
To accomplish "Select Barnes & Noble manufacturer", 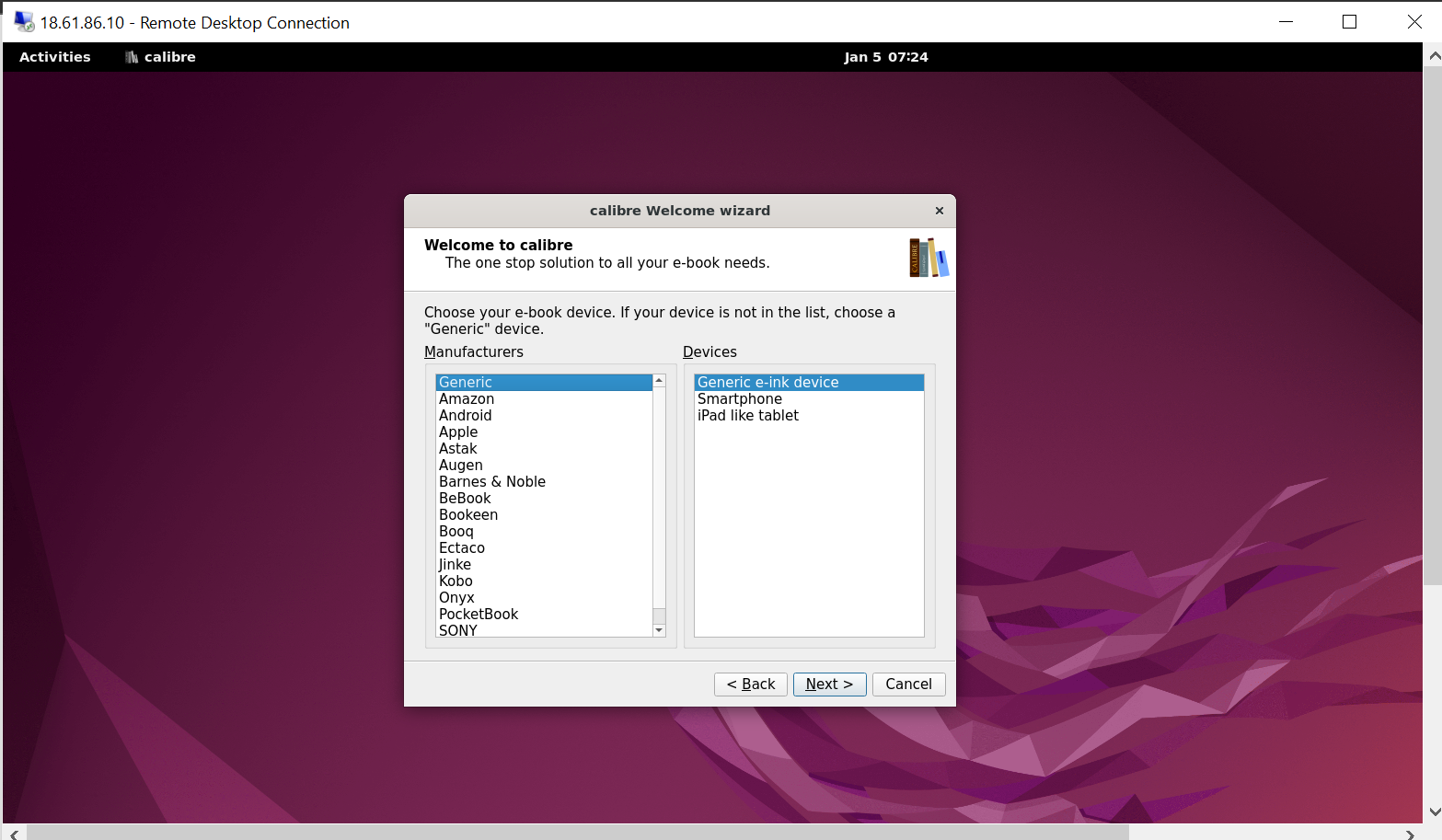I will pyautogui.click(x=544, y=482).
